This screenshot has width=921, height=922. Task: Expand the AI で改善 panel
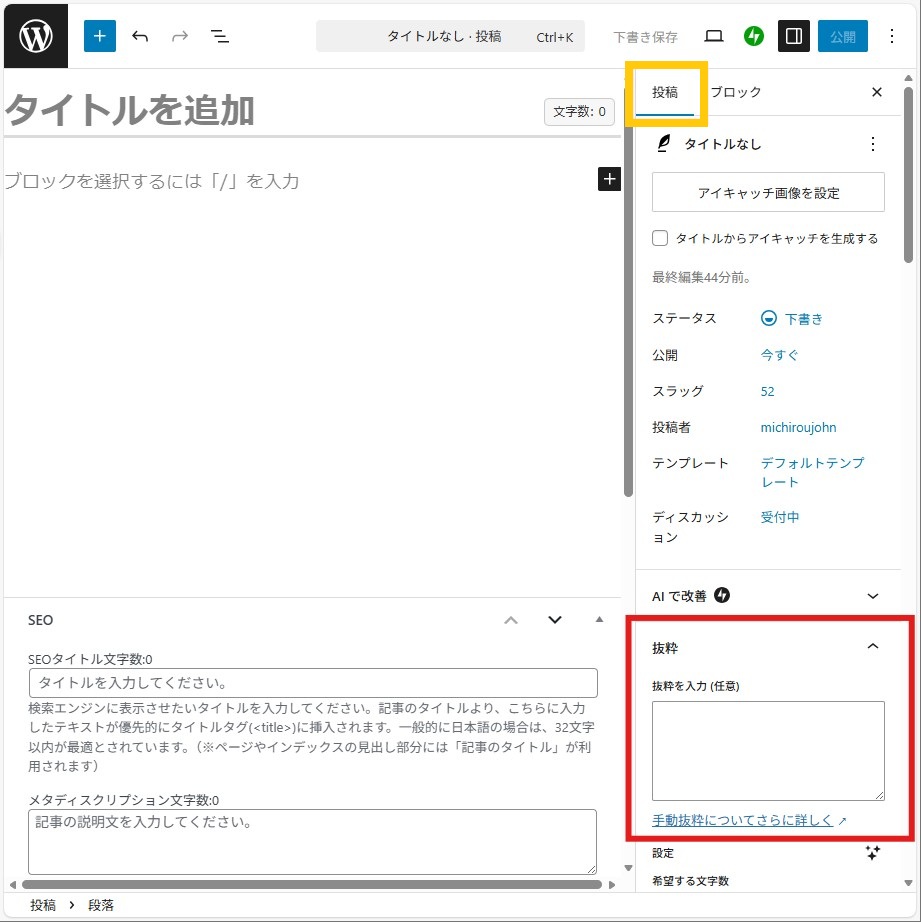pyautogui.click(x=872, y=596)
